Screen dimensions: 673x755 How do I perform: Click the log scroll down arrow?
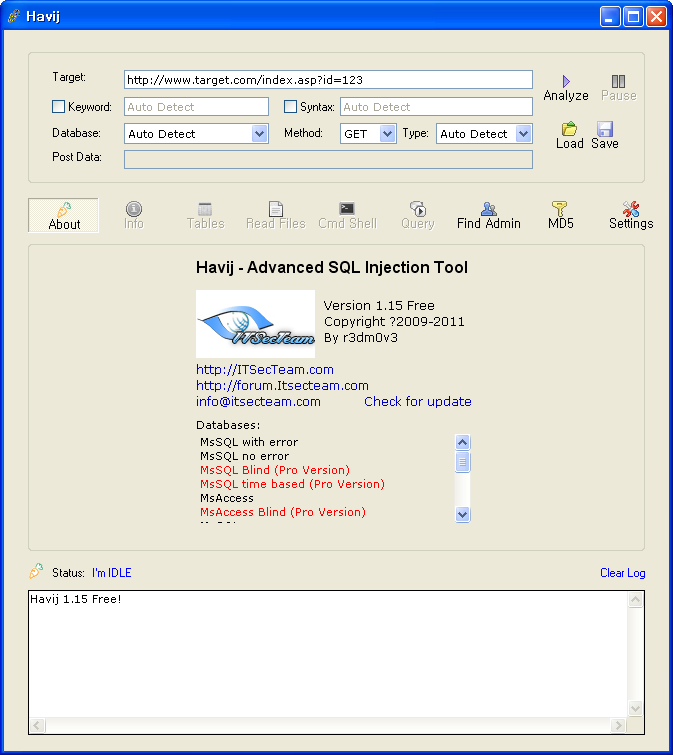[x=635, y=708]
